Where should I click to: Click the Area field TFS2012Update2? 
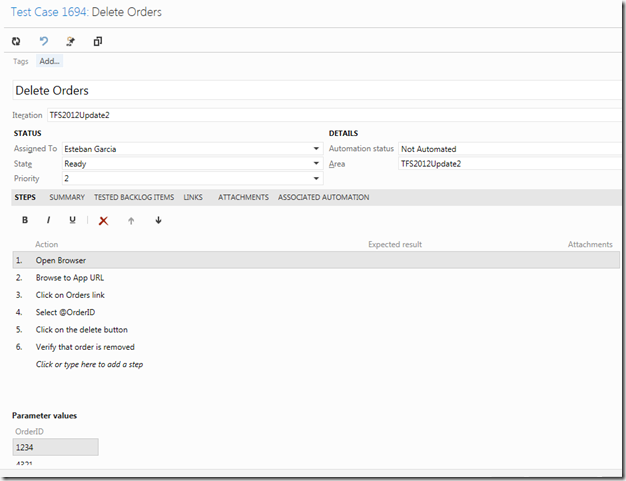[x=509, y=164]
